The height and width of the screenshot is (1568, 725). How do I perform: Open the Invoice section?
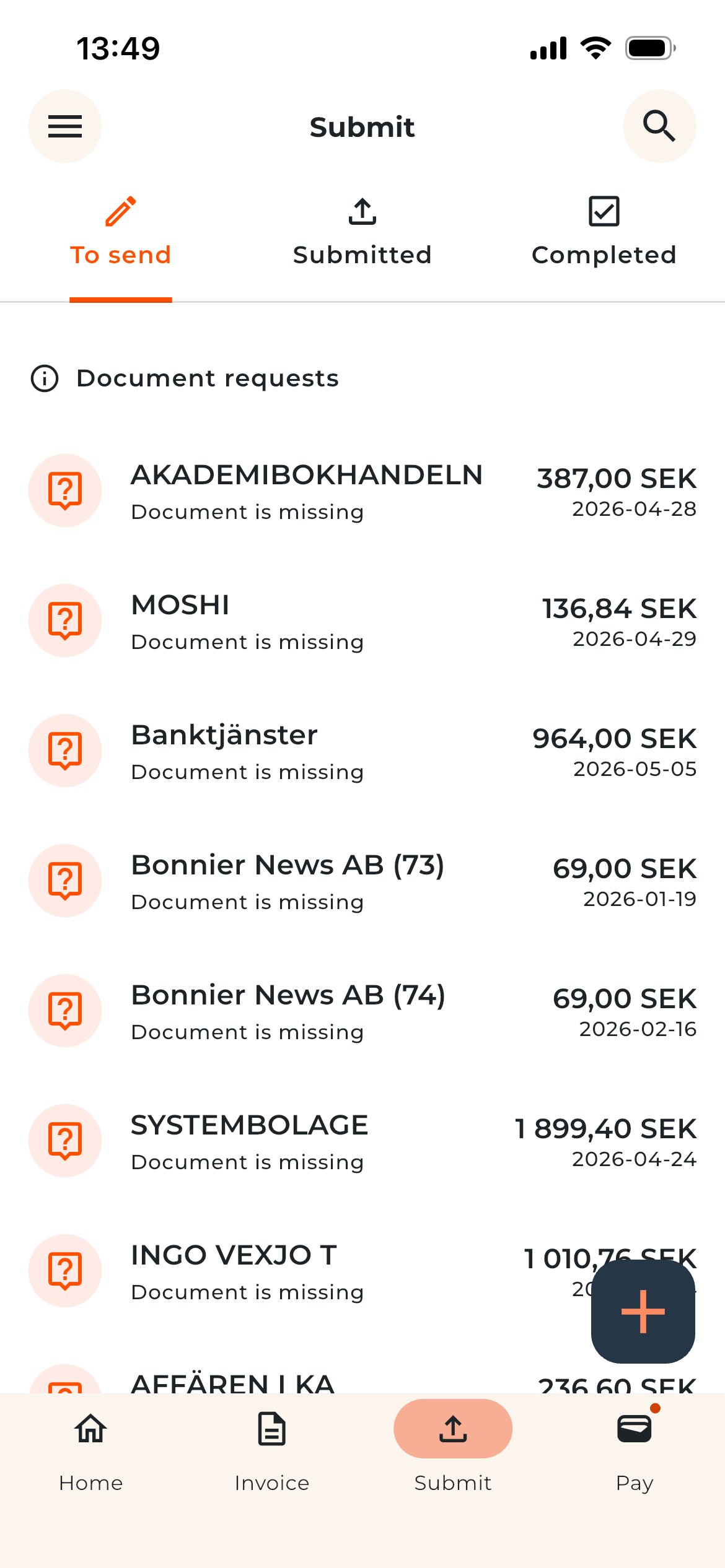[272, 1449]
